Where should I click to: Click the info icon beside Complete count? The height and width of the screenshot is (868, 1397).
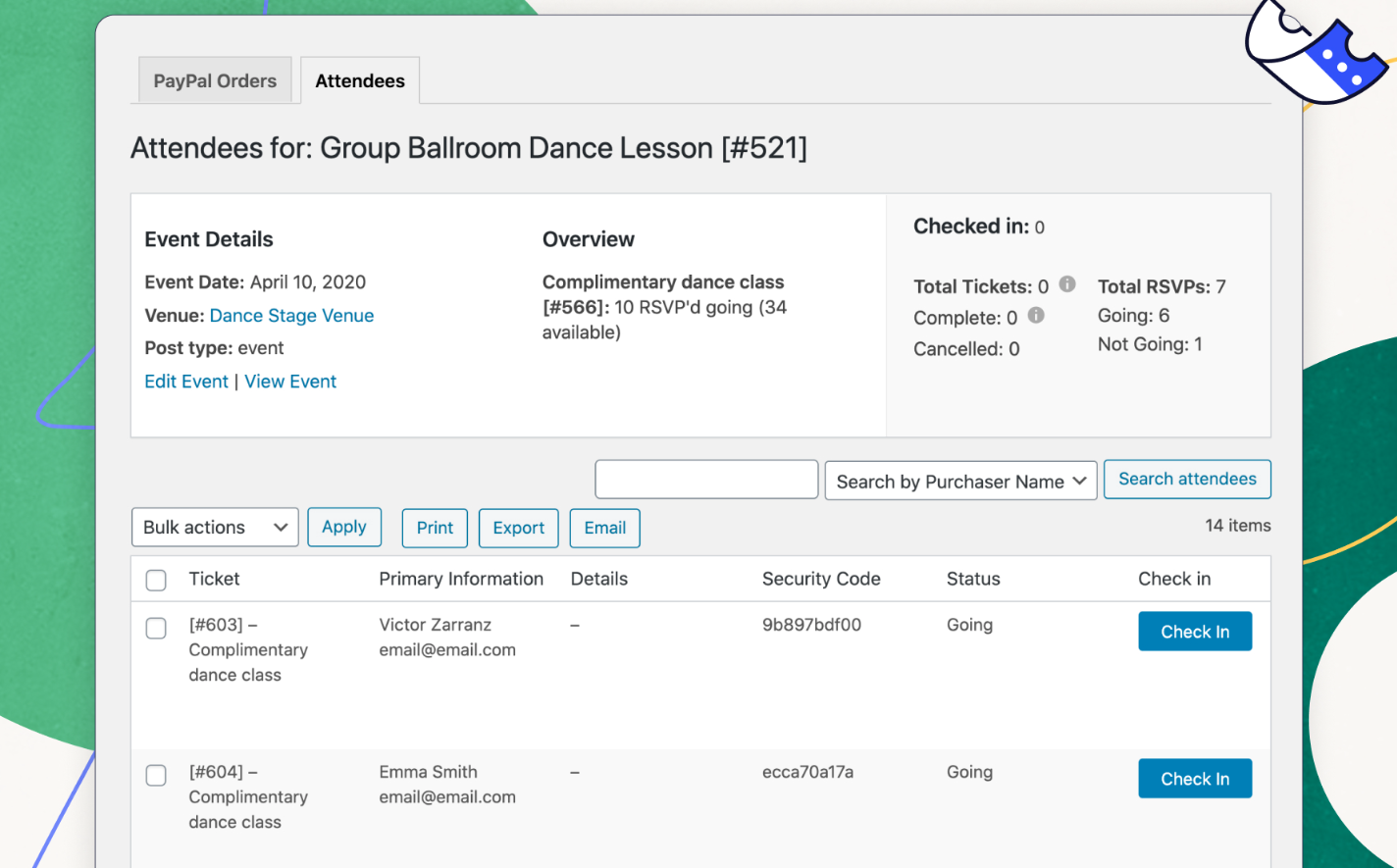(x=1036, y=316)
